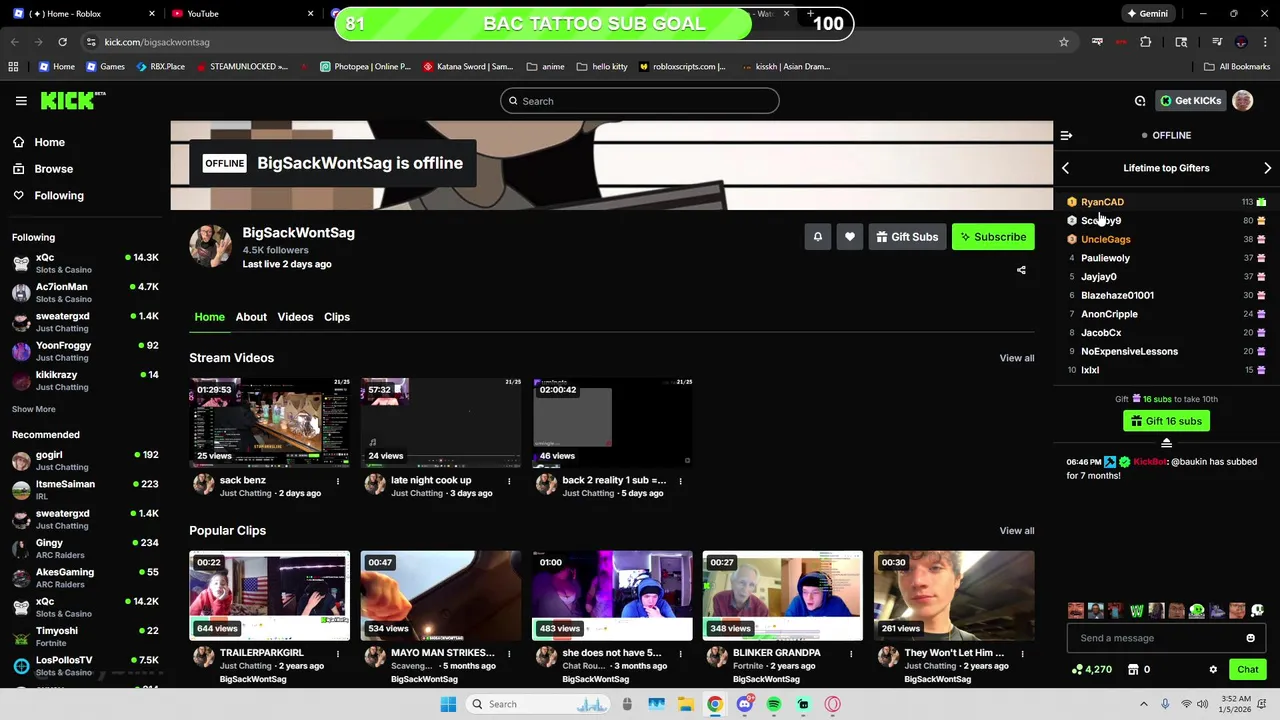
Task: Open the hamburger sidebar menu
Action: point(21,101)
